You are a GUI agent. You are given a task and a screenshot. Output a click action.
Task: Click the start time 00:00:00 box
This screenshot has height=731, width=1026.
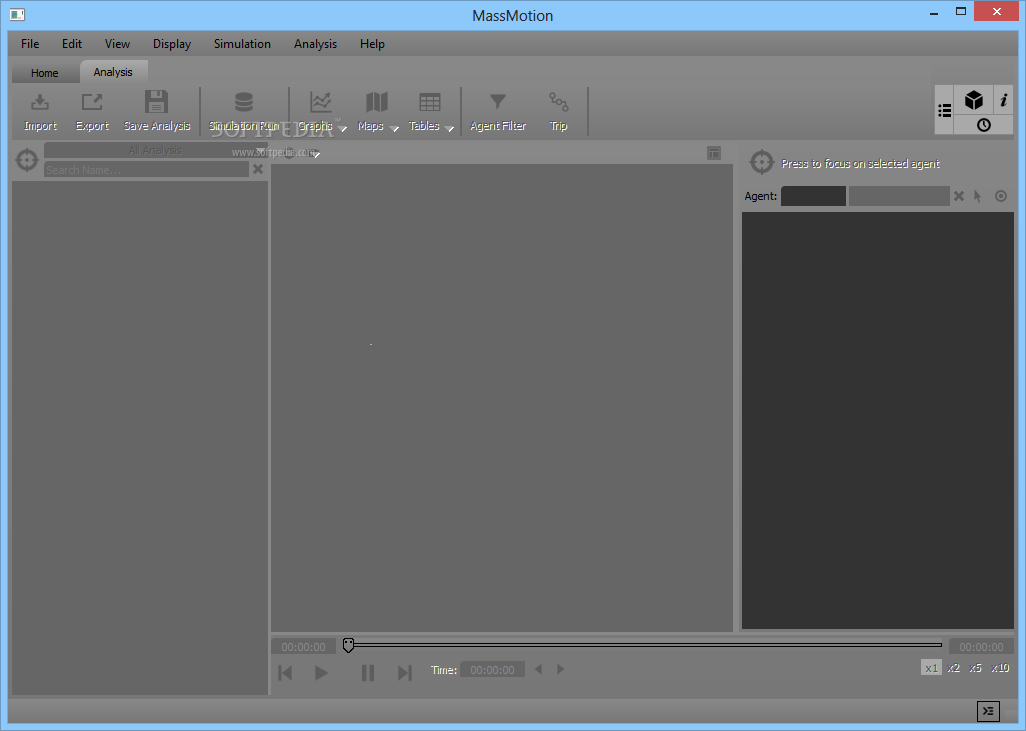tap(304, 647)
